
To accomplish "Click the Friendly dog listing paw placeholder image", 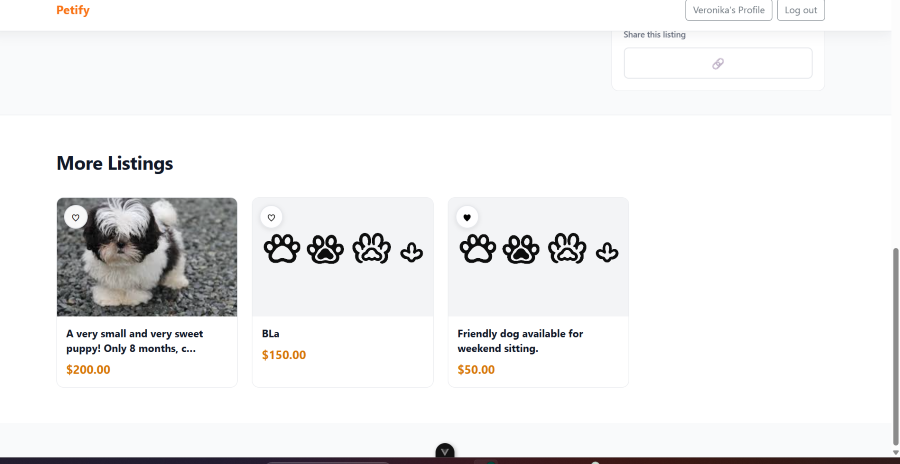I will tap(538, 258).
